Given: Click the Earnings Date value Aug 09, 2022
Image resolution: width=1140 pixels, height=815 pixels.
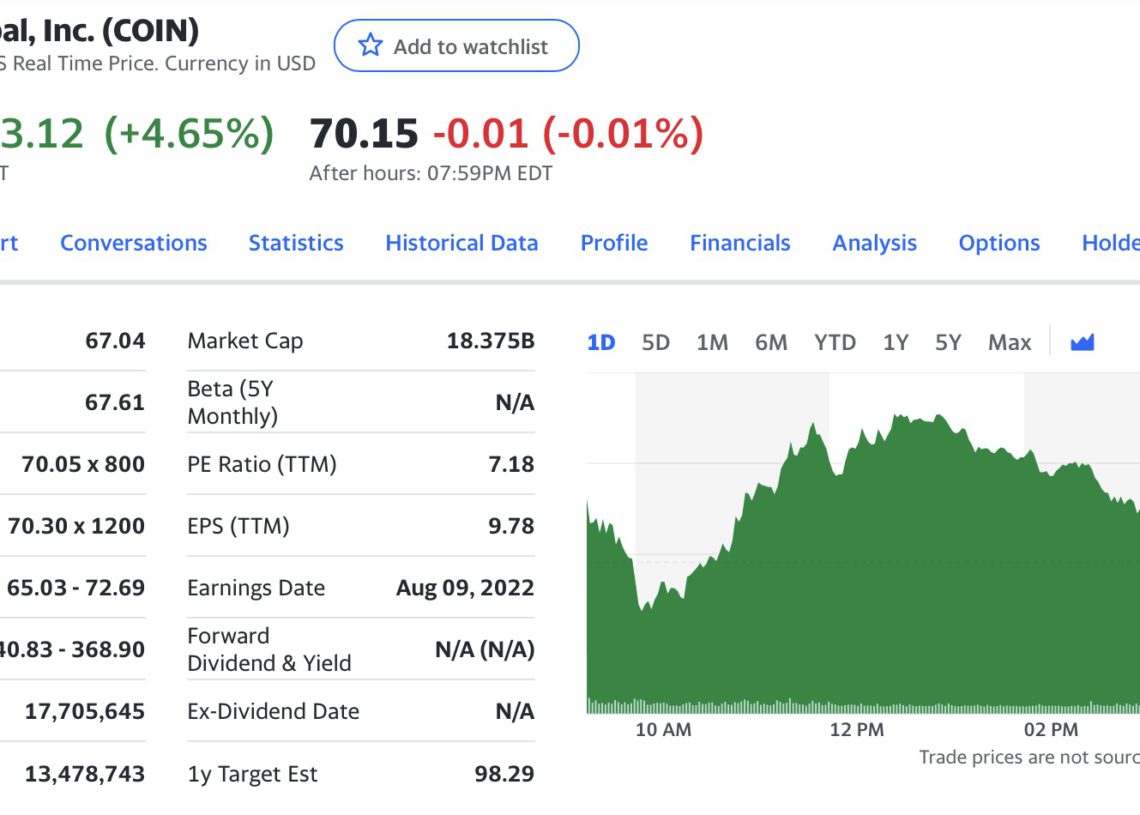Looking at the screenshot, I should [x=465, y=588].
